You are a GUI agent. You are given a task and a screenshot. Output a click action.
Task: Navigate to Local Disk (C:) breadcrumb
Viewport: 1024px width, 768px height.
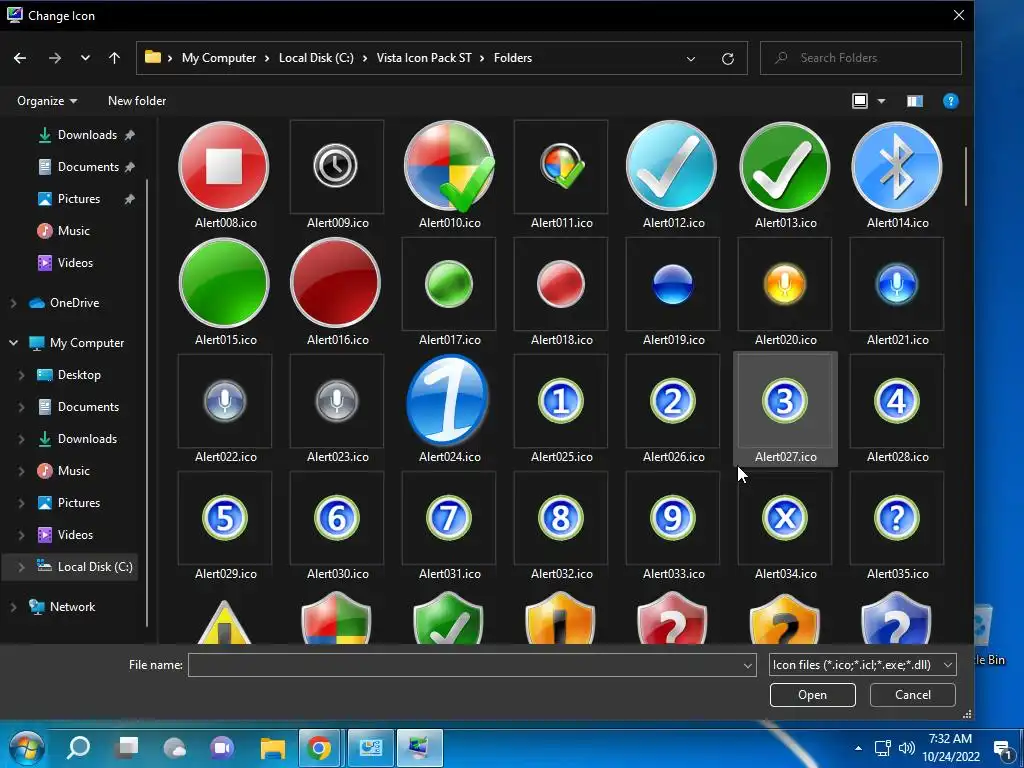coord(316,58)
